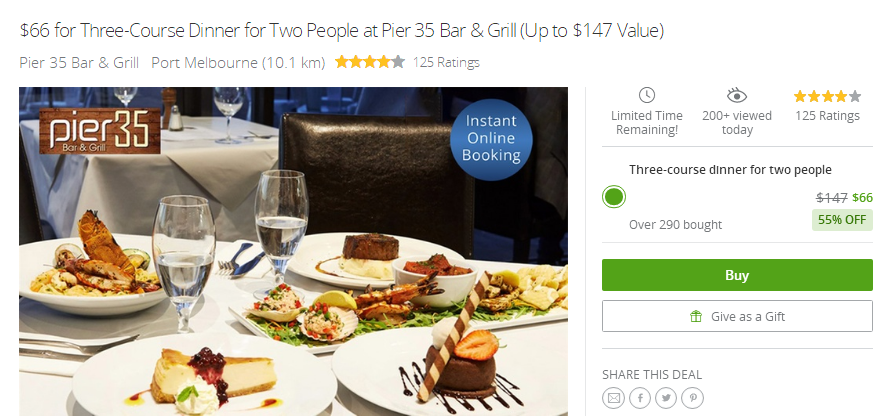Click the Port Melbourne location link
This screenshot has width=879, height=416.
(x=238, y=62)
